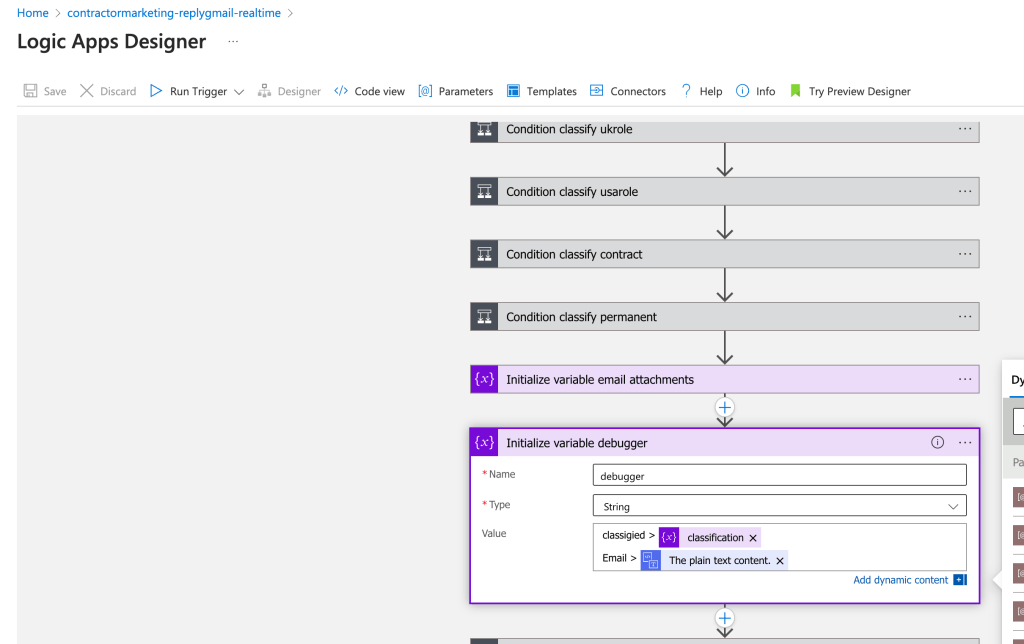The width and height of the screenshot is (1024, 644).
Task: Click the Name field containing debugger
Action: click(x=779, y=475)
